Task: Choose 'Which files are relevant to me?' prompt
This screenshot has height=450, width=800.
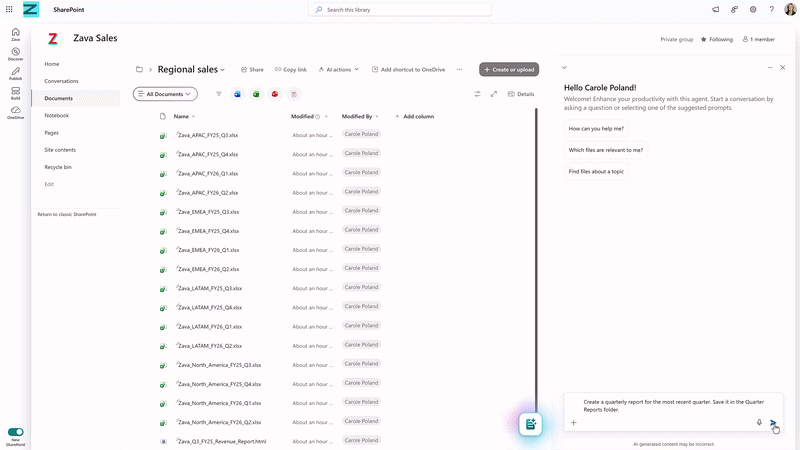Action: (x=606, y=150)
